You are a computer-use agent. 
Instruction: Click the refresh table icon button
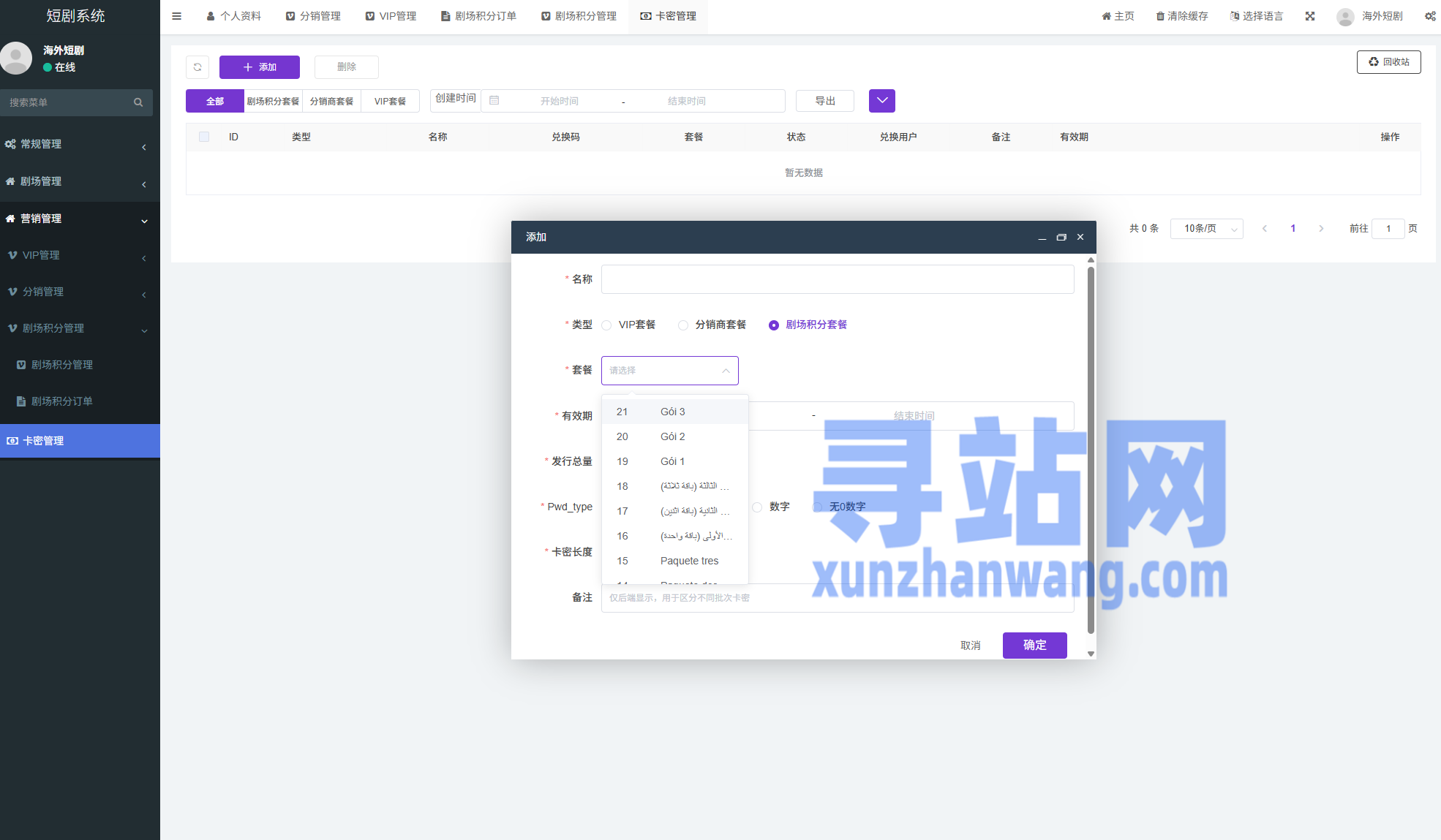[x=197, y=67]
